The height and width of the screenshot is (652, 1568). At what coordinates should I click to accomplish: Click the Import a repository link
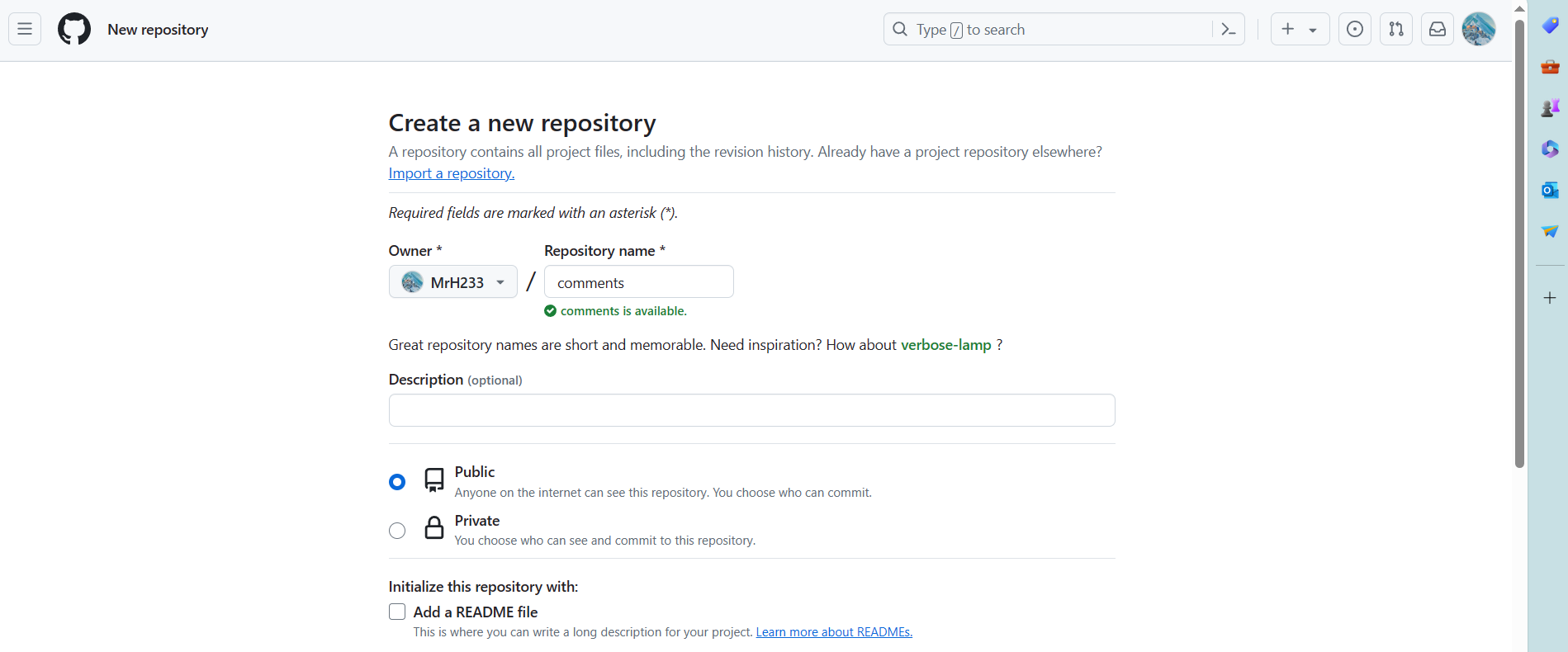click(x=451, y=173)
